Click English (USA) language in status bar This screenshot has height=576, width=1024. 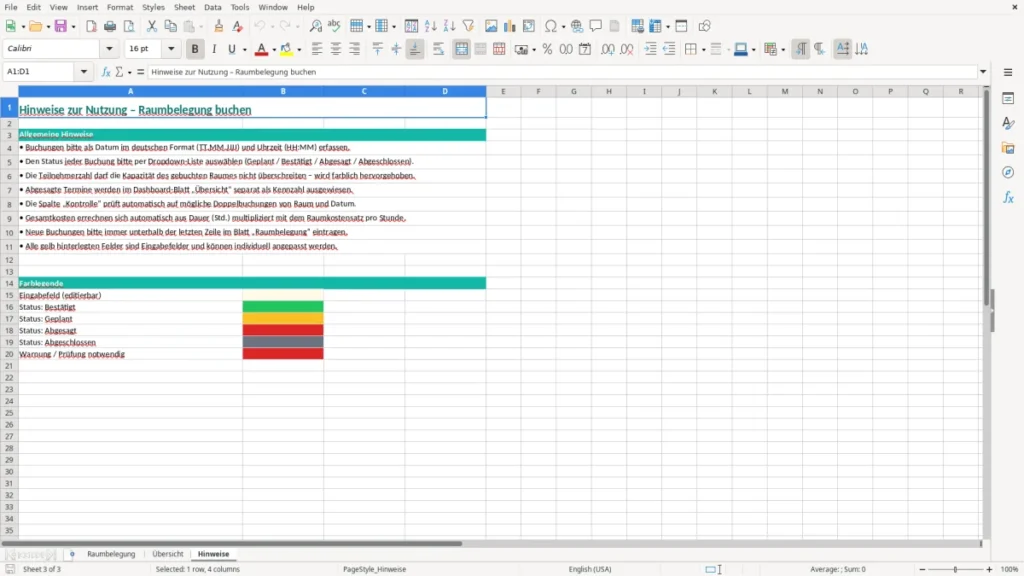point(590,569)
